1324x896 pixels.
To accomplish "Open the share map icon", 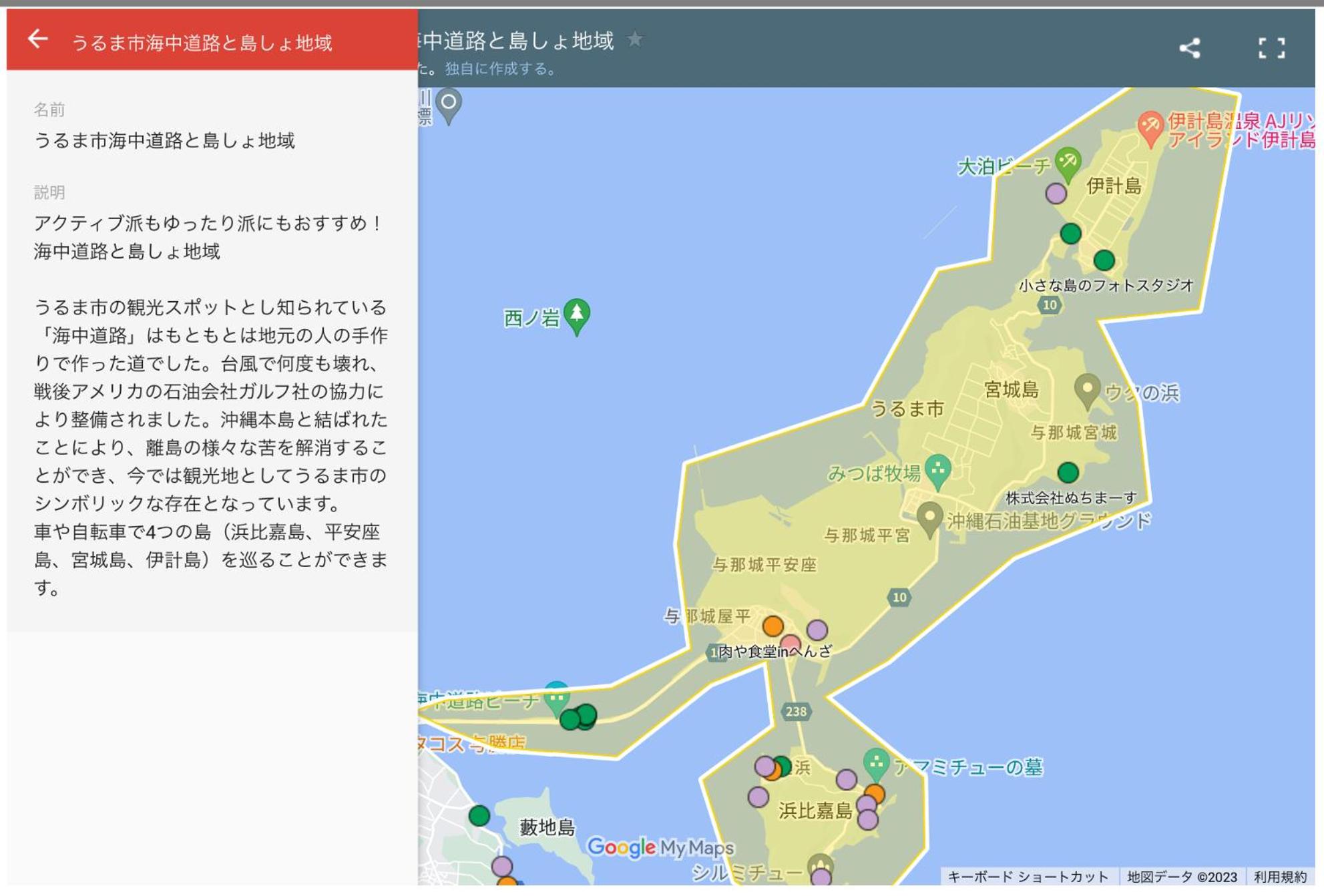I will pyautogui.click(x=1189, y=47).
